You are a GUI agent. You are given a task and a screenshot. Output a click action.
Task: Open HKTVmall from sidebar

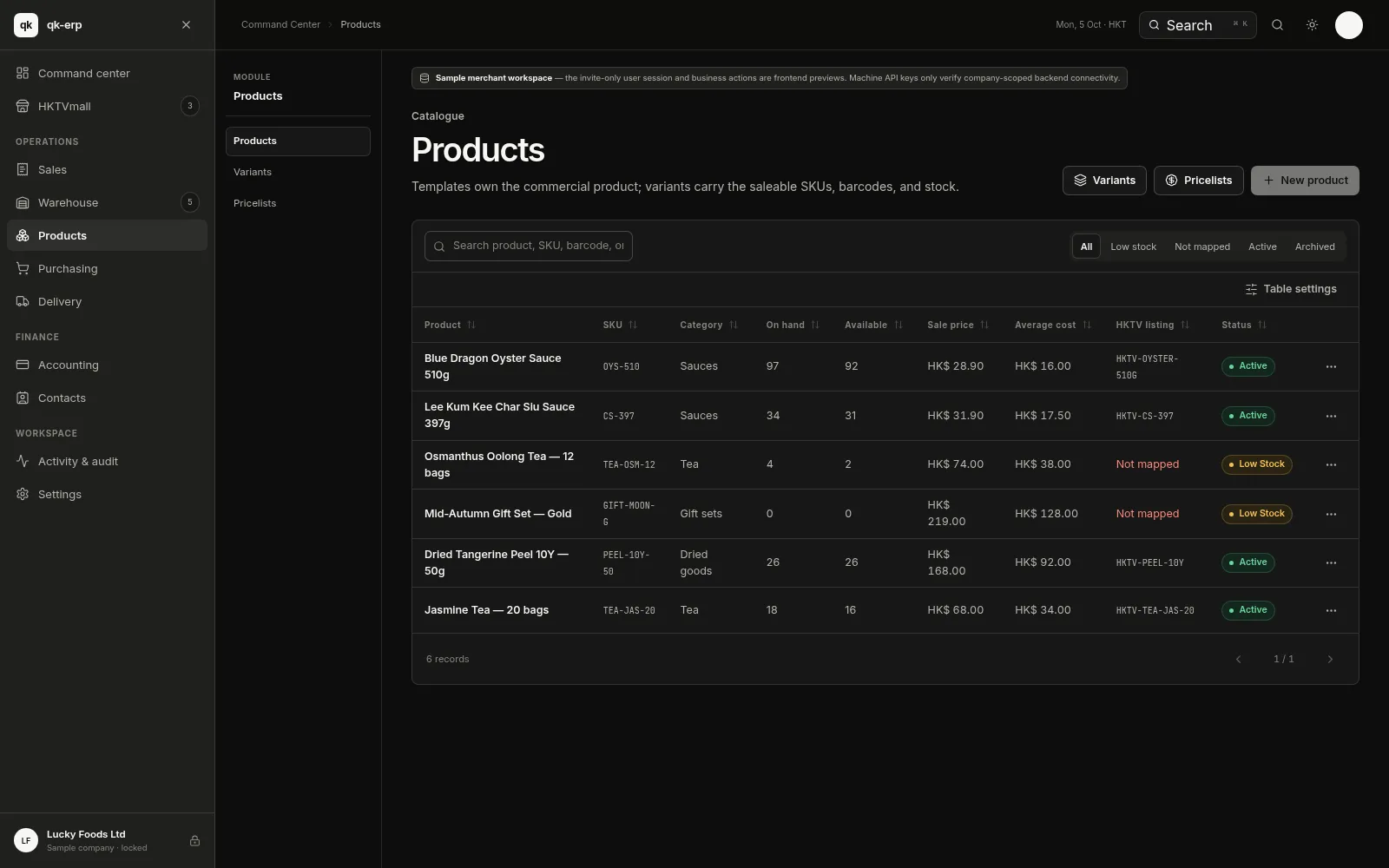[107, 107]
